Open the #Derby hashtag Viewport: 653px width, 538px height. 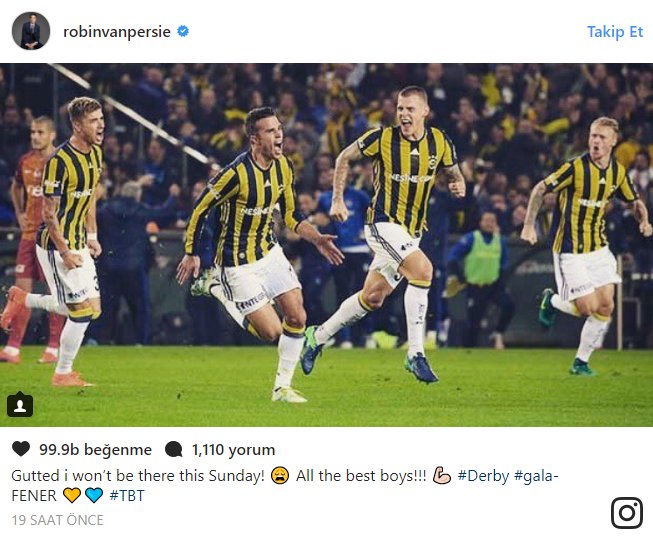[x=483, y=476]
